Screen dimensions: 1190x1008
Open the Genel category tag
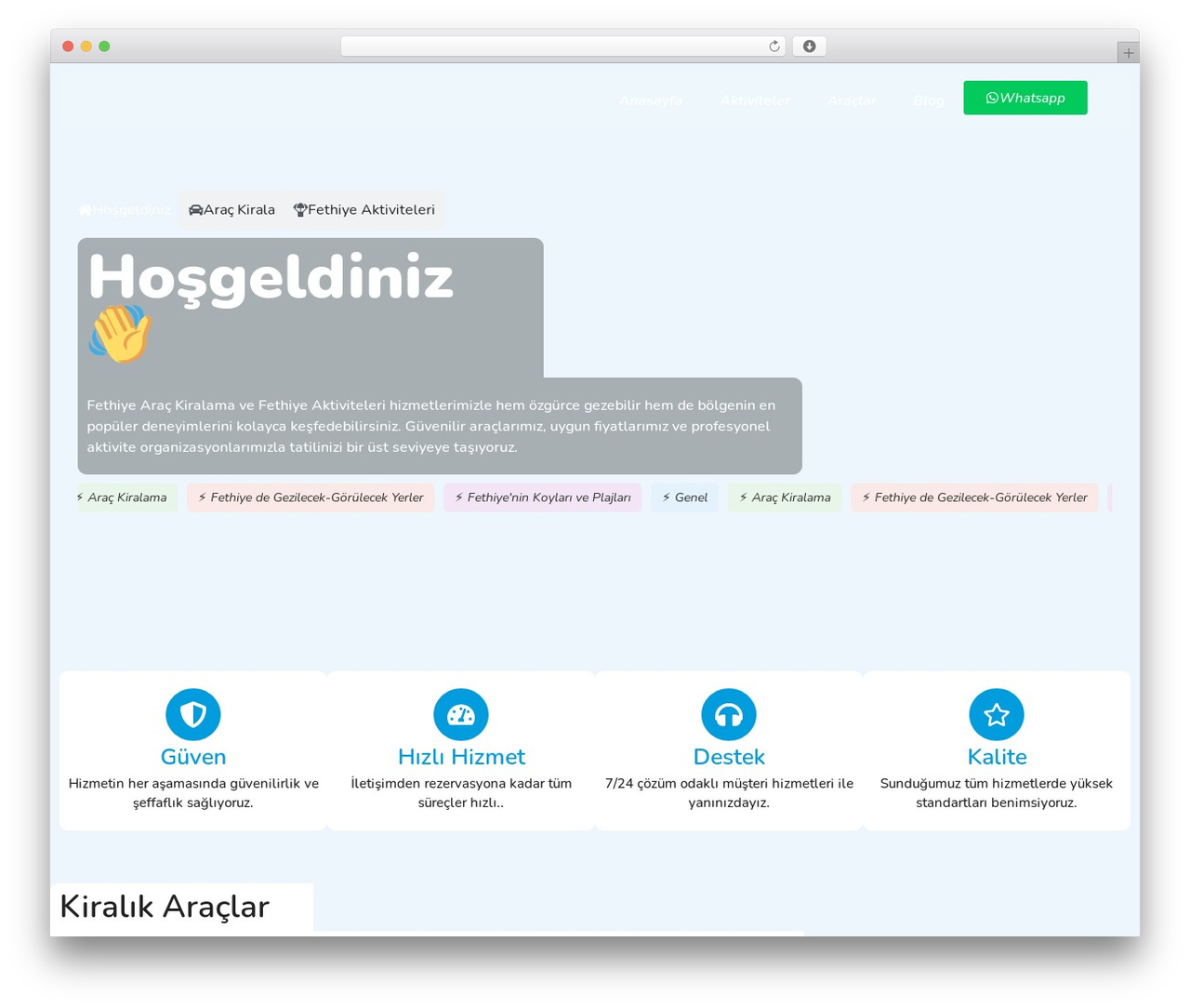685,497
